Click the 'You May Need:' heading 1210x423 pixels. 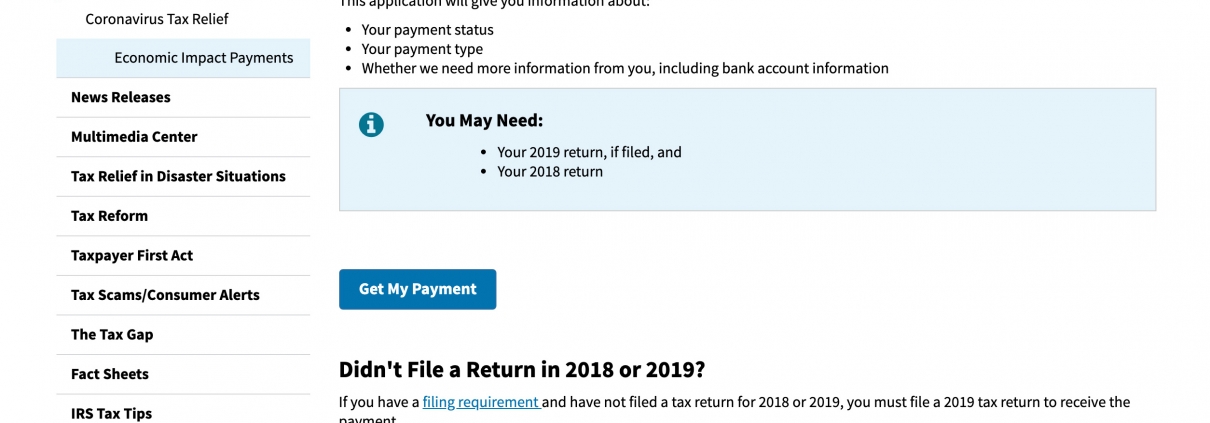click(484, 120)
